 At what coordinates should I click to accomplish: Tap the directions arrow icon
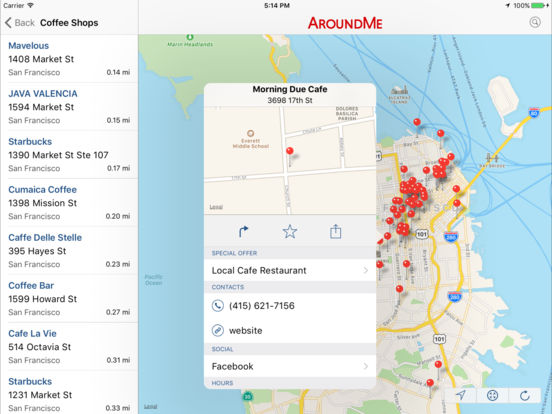tap(243, 232)
